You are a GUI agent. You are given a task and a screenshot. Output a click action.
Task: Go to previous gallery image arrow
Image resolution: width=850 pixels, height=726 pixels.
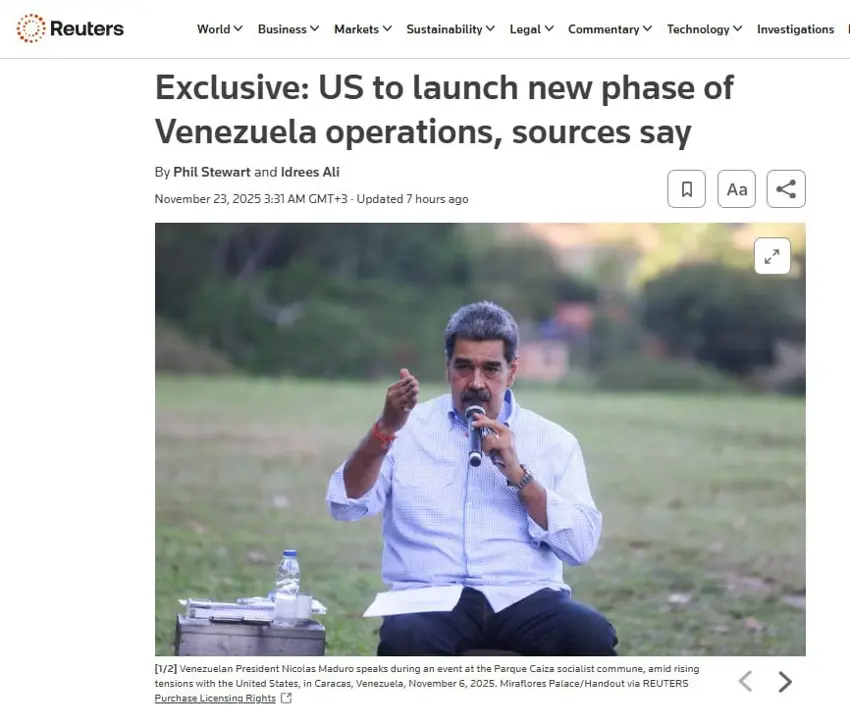[745, 682]
